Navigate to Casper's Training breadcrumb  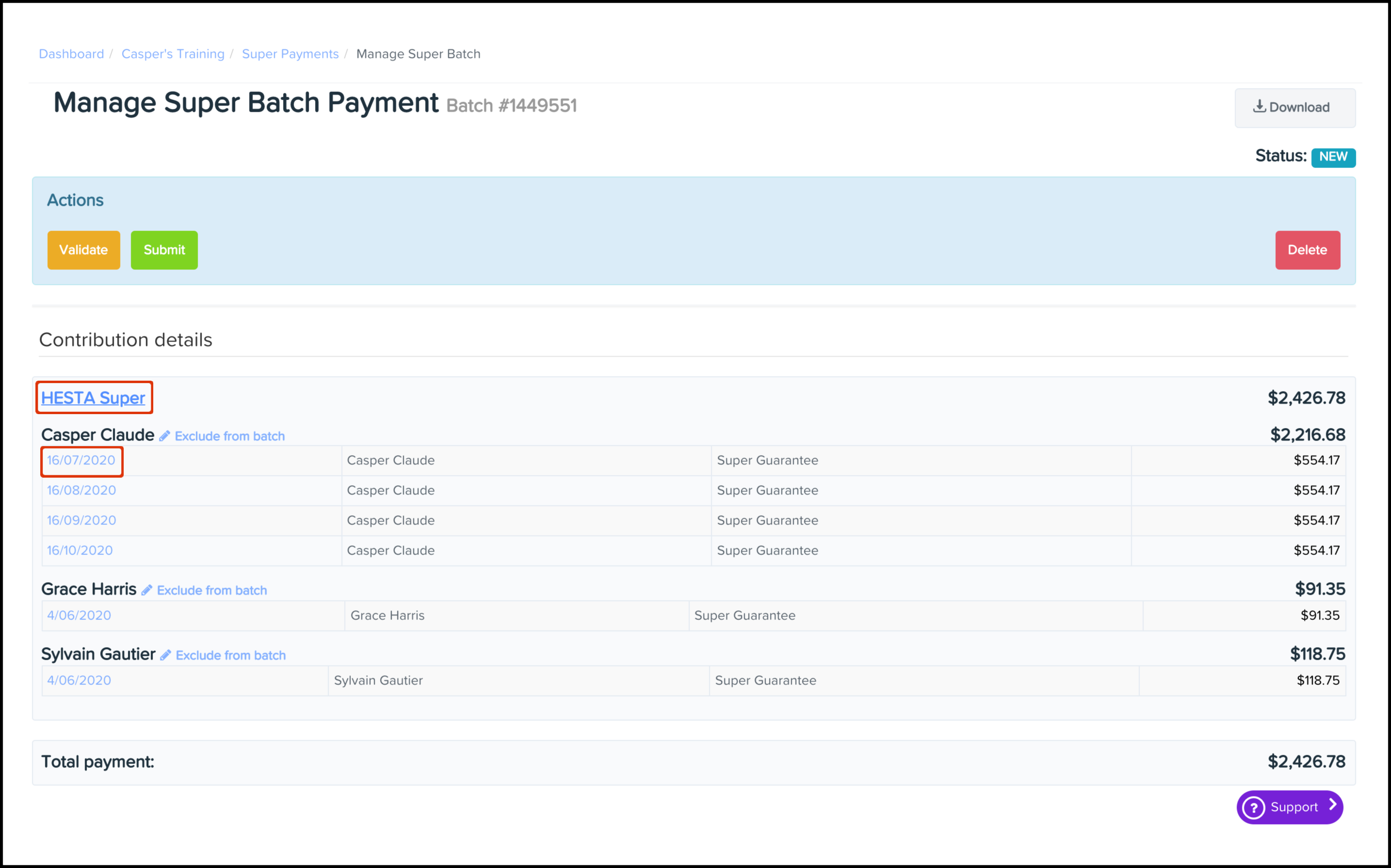(x=173, y=54)
